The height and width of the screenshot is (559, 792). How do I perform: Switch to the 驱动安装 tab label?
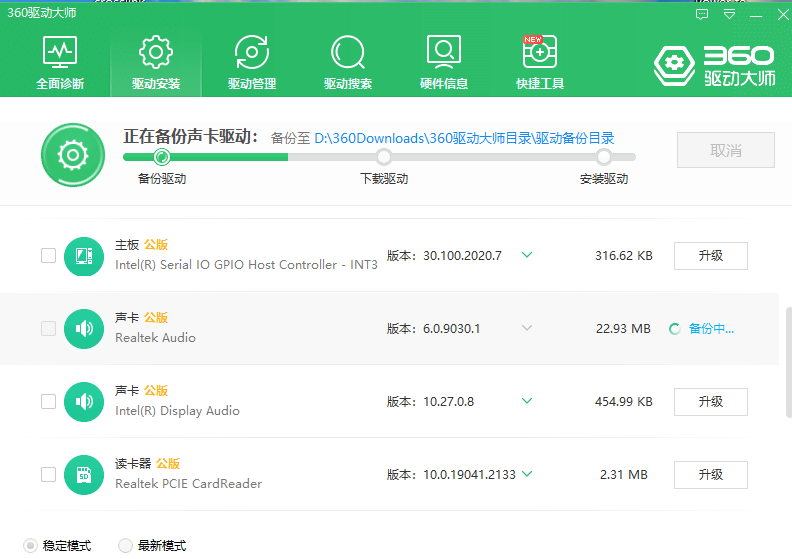[156, 83]
